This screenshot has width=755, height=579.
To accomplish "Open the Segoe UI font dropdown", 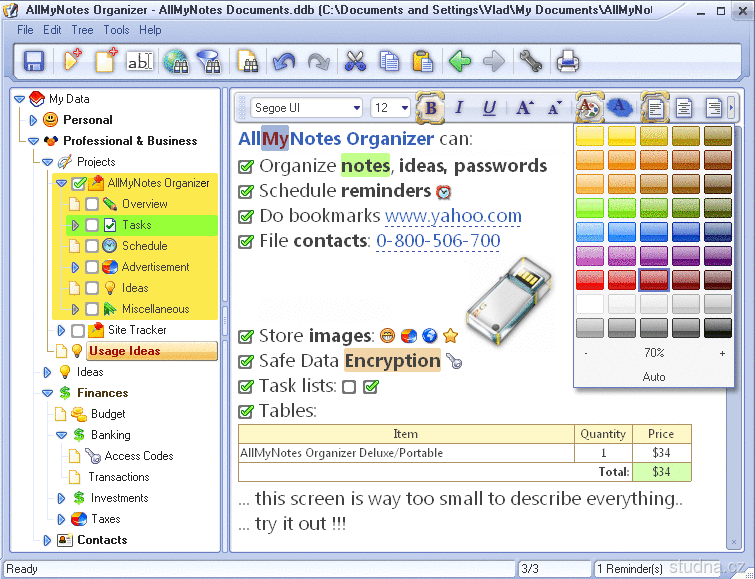I will pos(357,108).
